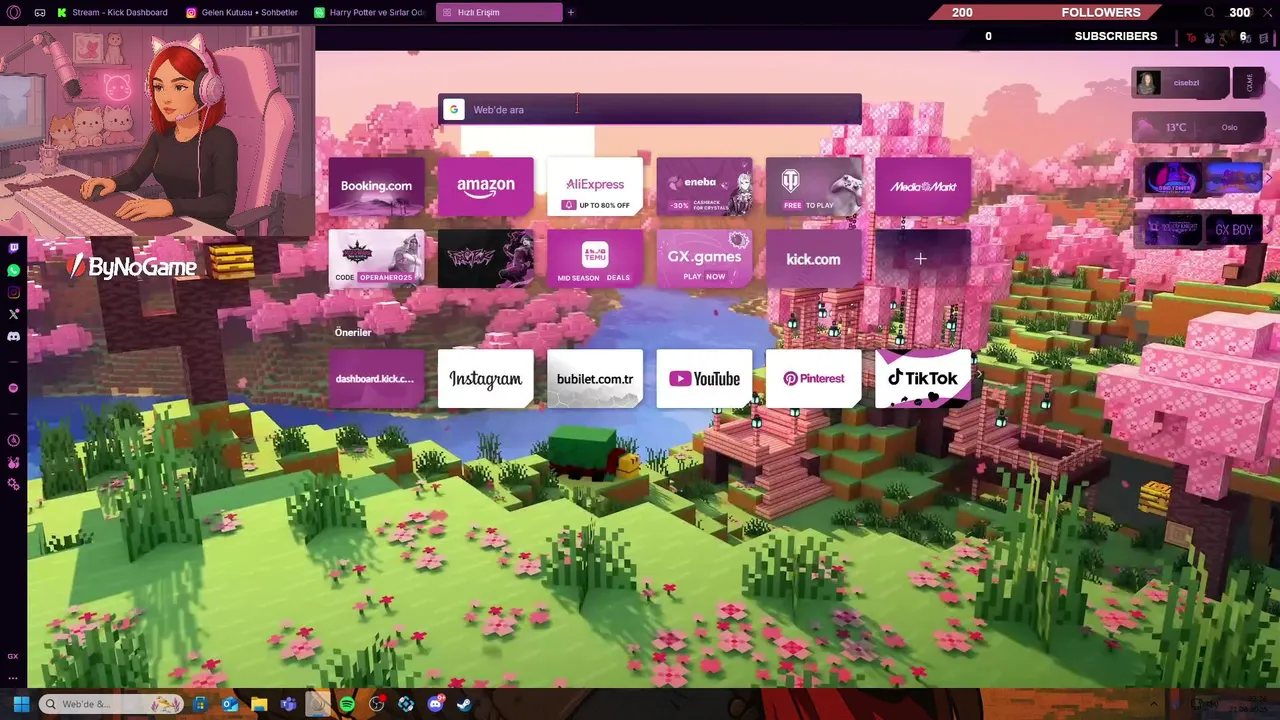
Task: Open Spotify from the taskbar
Action: (347, 704)
